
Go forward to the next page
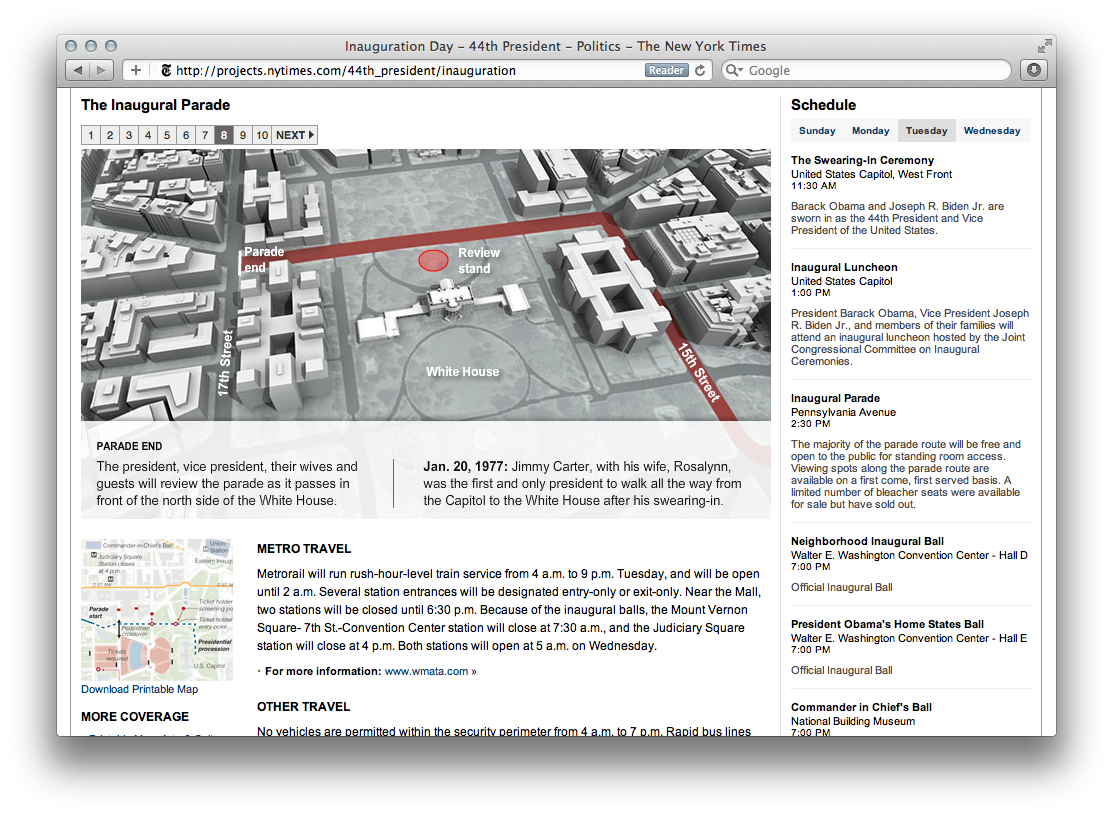(x=102, y=70)
